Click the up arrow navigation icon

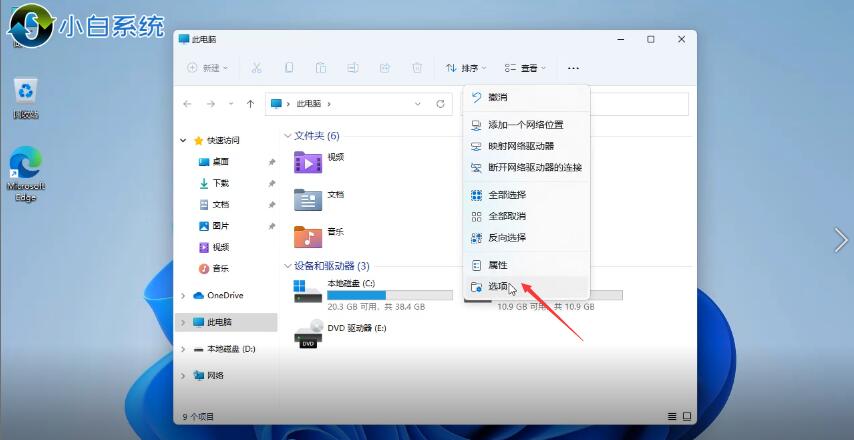coord(250,104)
